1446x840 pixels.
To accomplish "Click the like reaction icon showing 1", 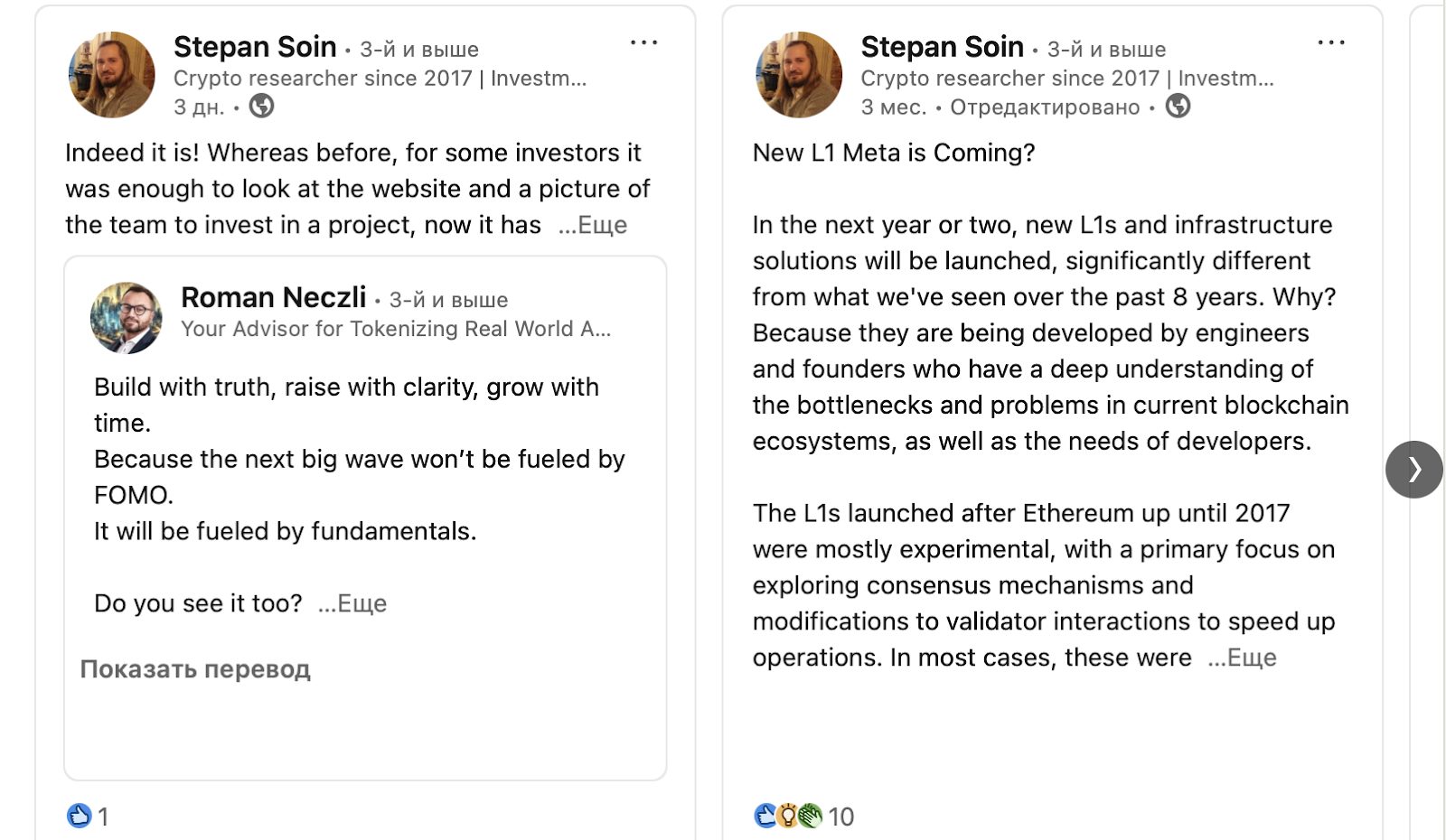I will (80, 816).
